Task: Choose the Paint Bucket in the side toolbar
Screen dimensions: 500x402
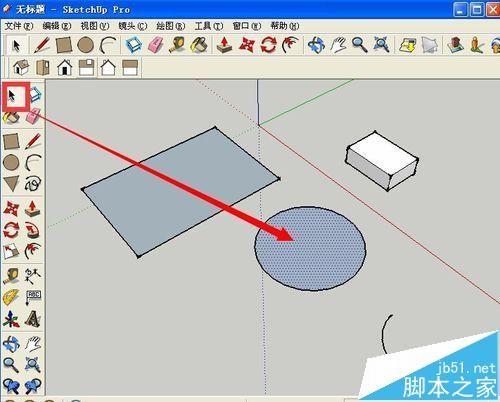Action: point(11,118)
